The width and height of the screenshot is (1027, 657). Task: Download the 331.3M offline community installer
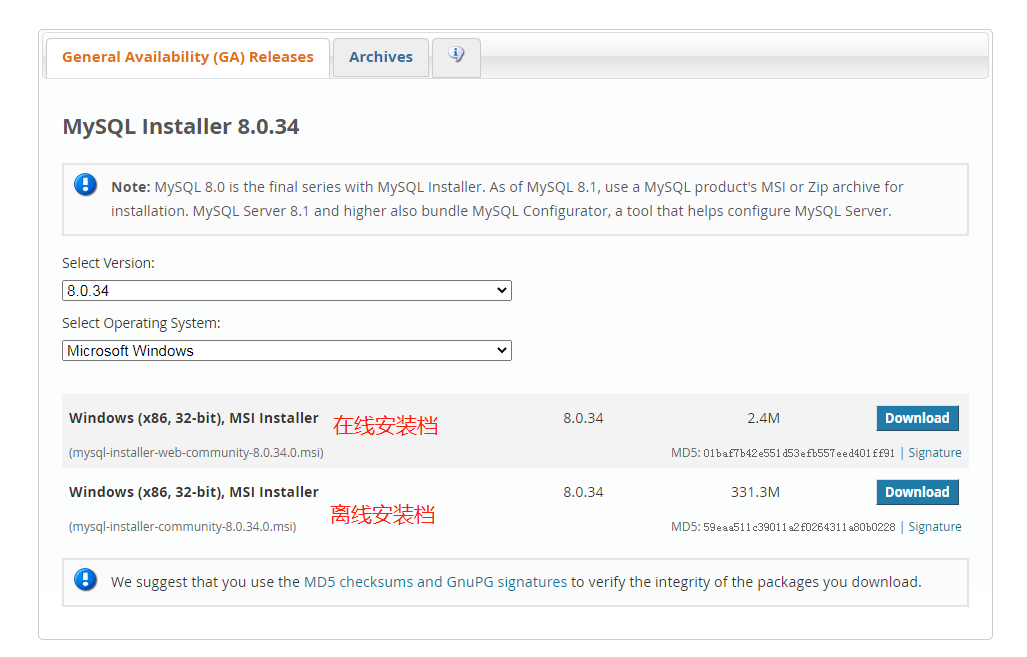point(917,493)
